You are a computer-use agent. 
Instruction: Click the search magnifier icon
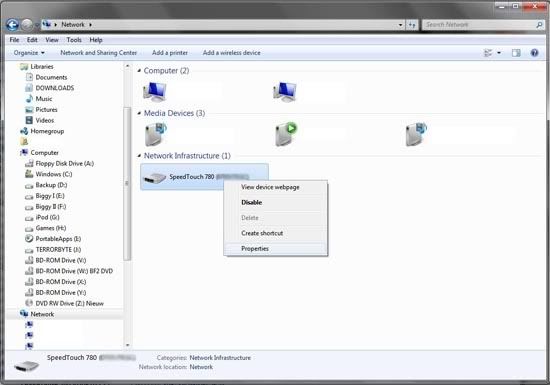click(x=539, y=25)
